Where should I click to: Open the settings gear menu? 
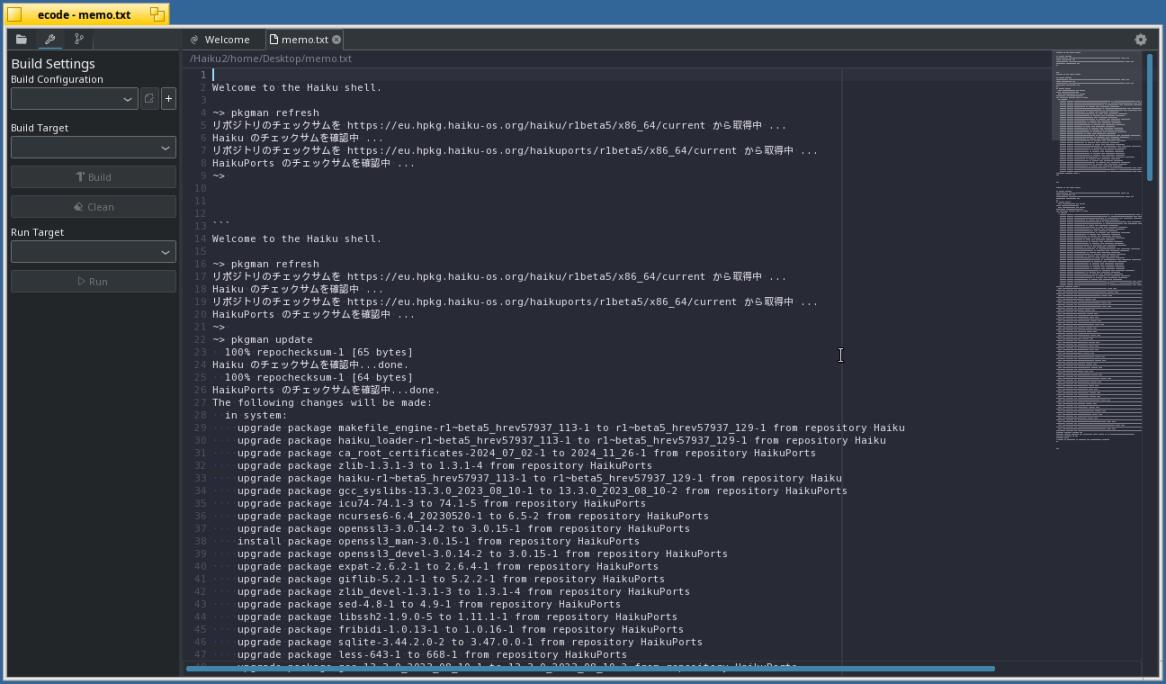tap(1141, 39)
